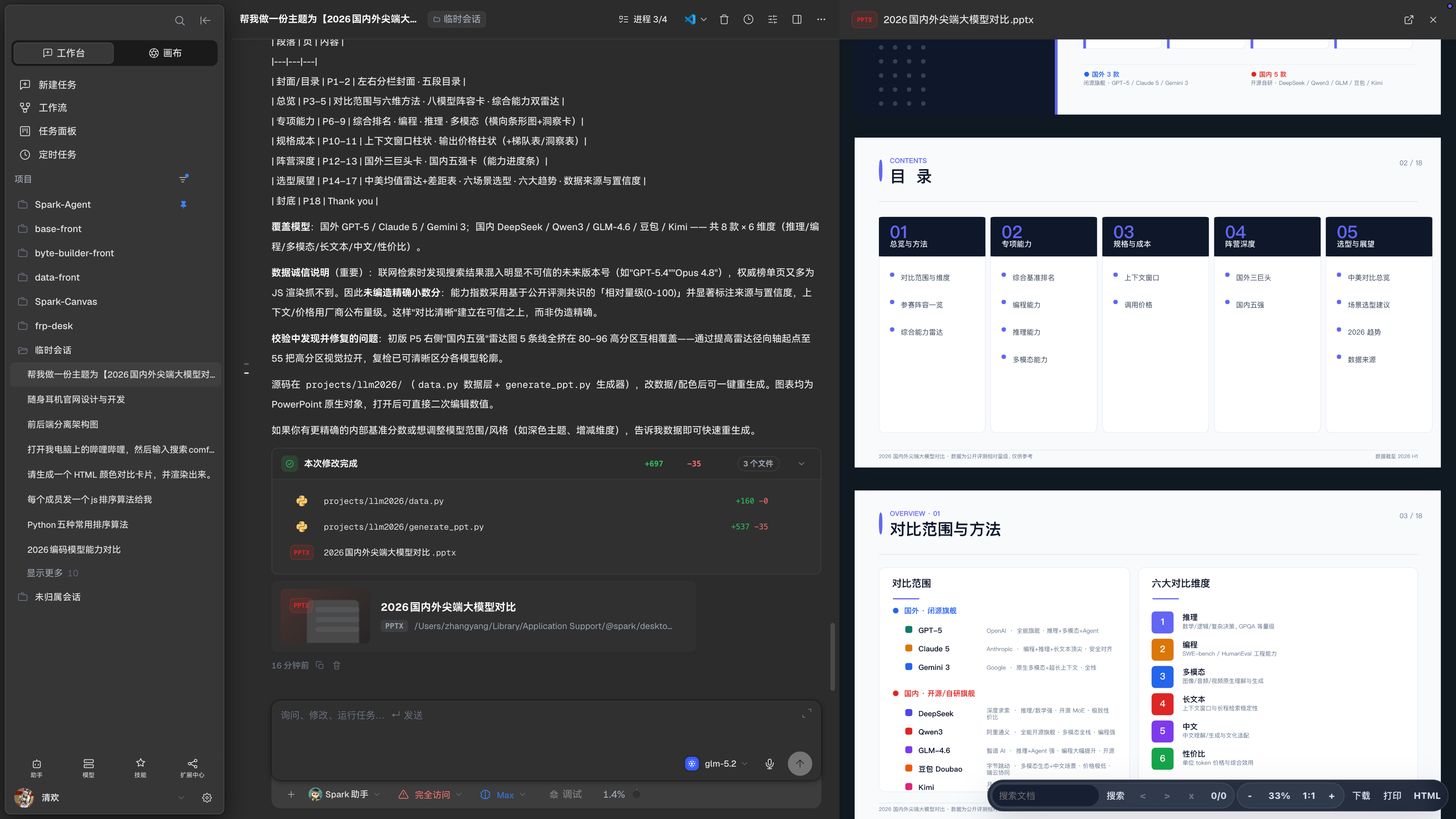
Task: Unpin the Spark-Agent project
Action: (x=183, y=205)
